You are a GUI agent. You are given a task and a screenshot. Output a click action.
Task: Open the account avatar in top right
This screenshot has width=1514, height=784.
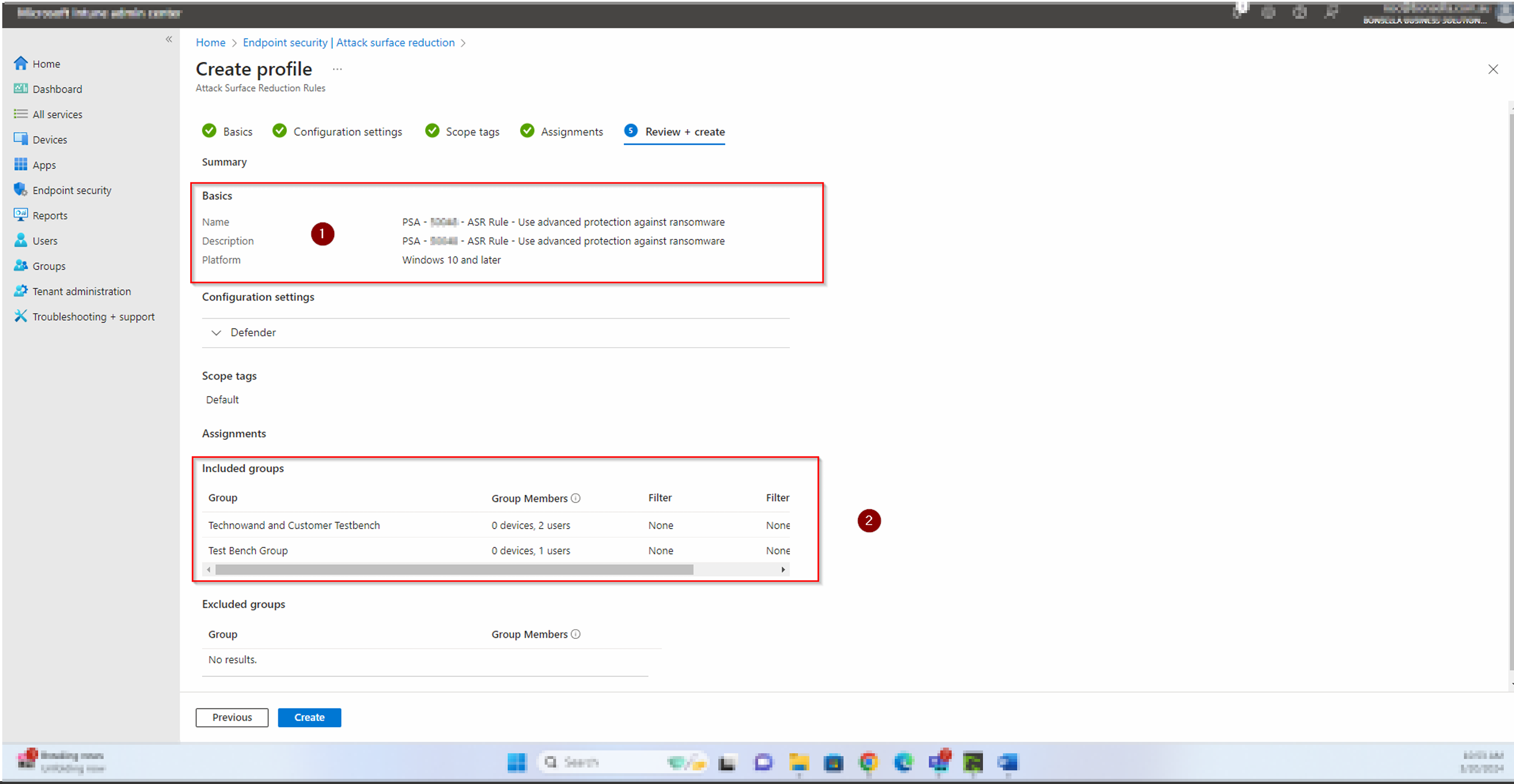coord(1504,13)
